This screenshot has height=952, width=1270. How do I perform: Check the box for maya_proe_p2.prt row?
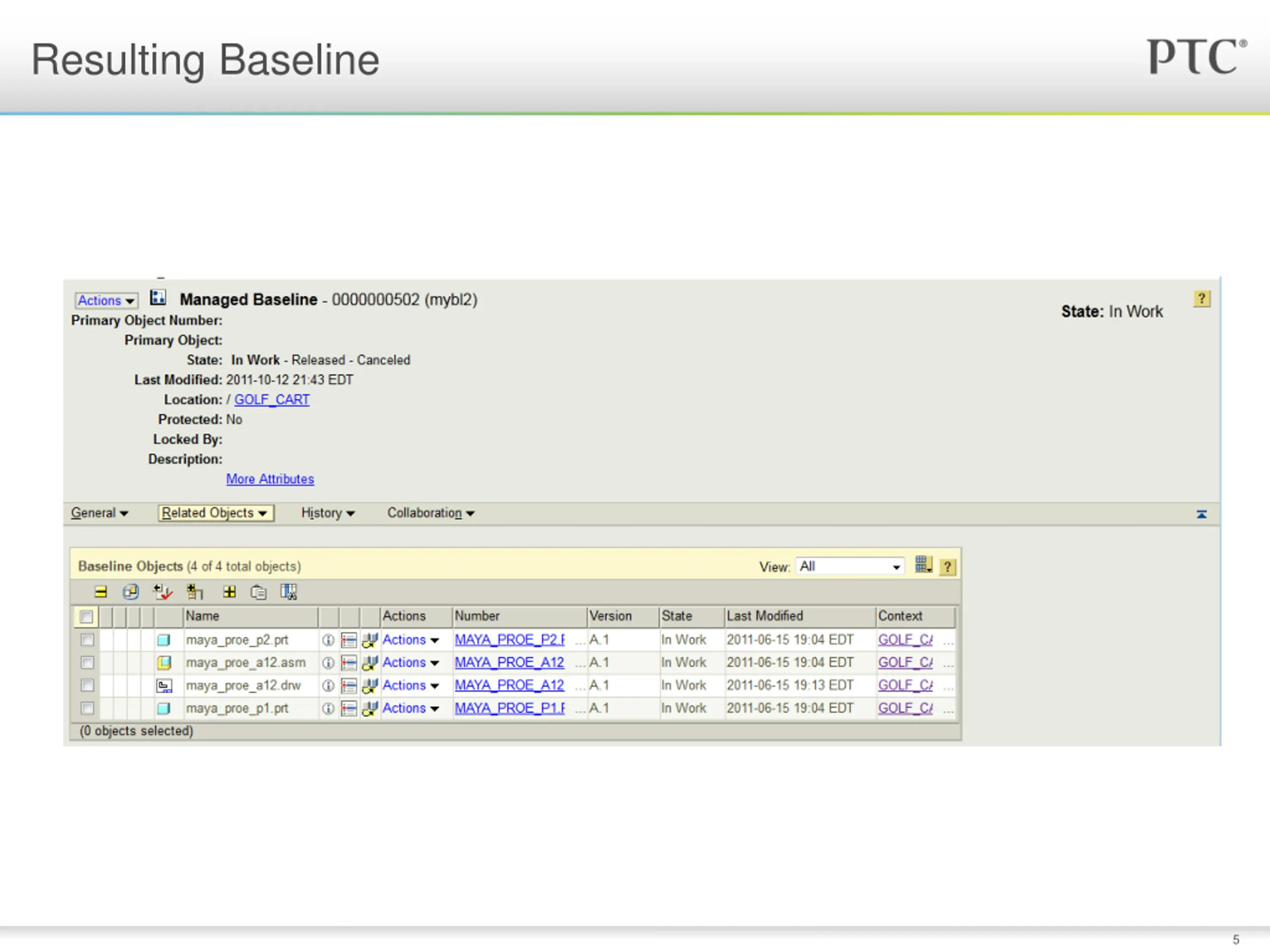pos(87,640)
